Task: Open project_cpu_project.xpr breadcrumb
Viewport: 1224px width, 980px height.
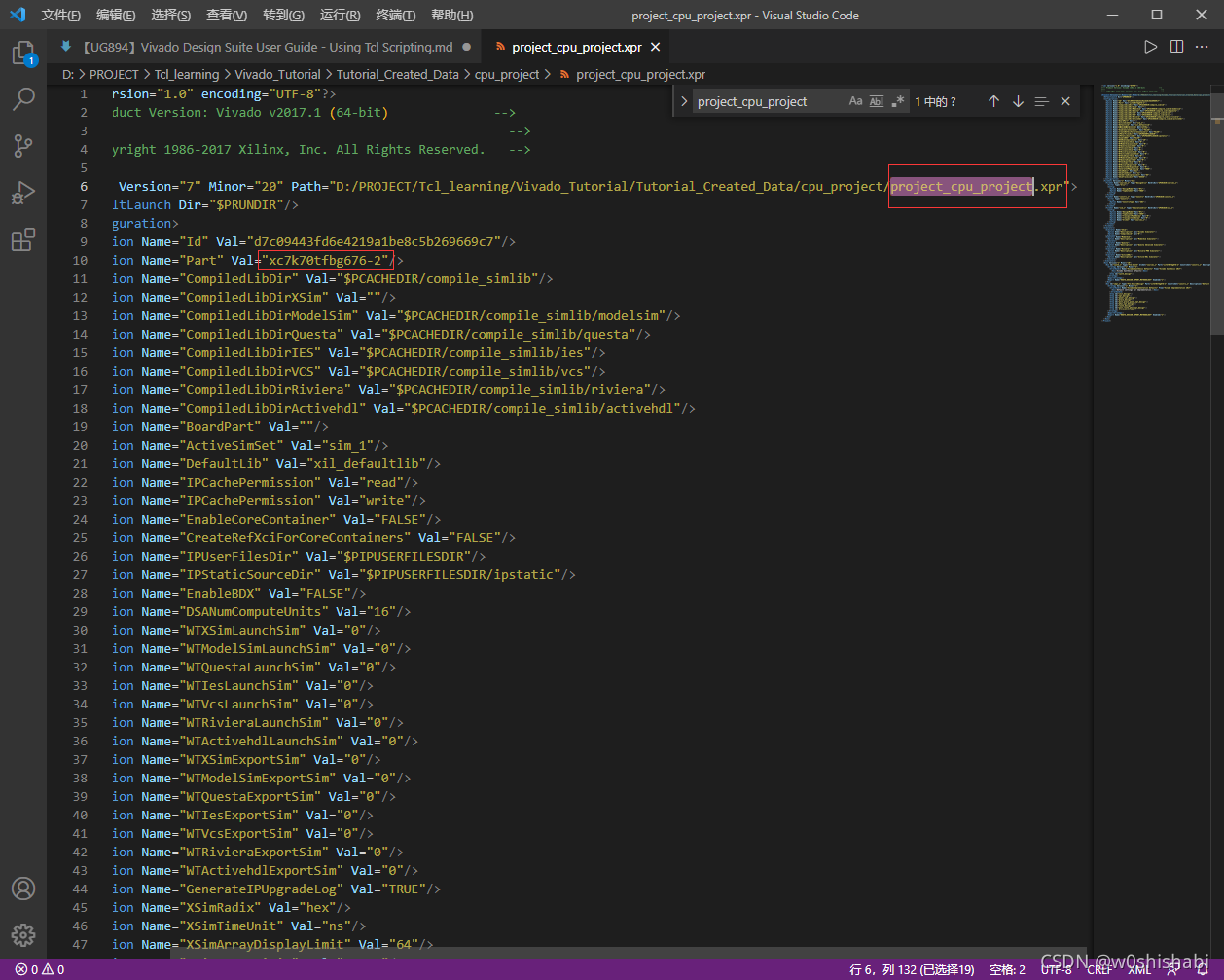Action: (x=640, y=74)
